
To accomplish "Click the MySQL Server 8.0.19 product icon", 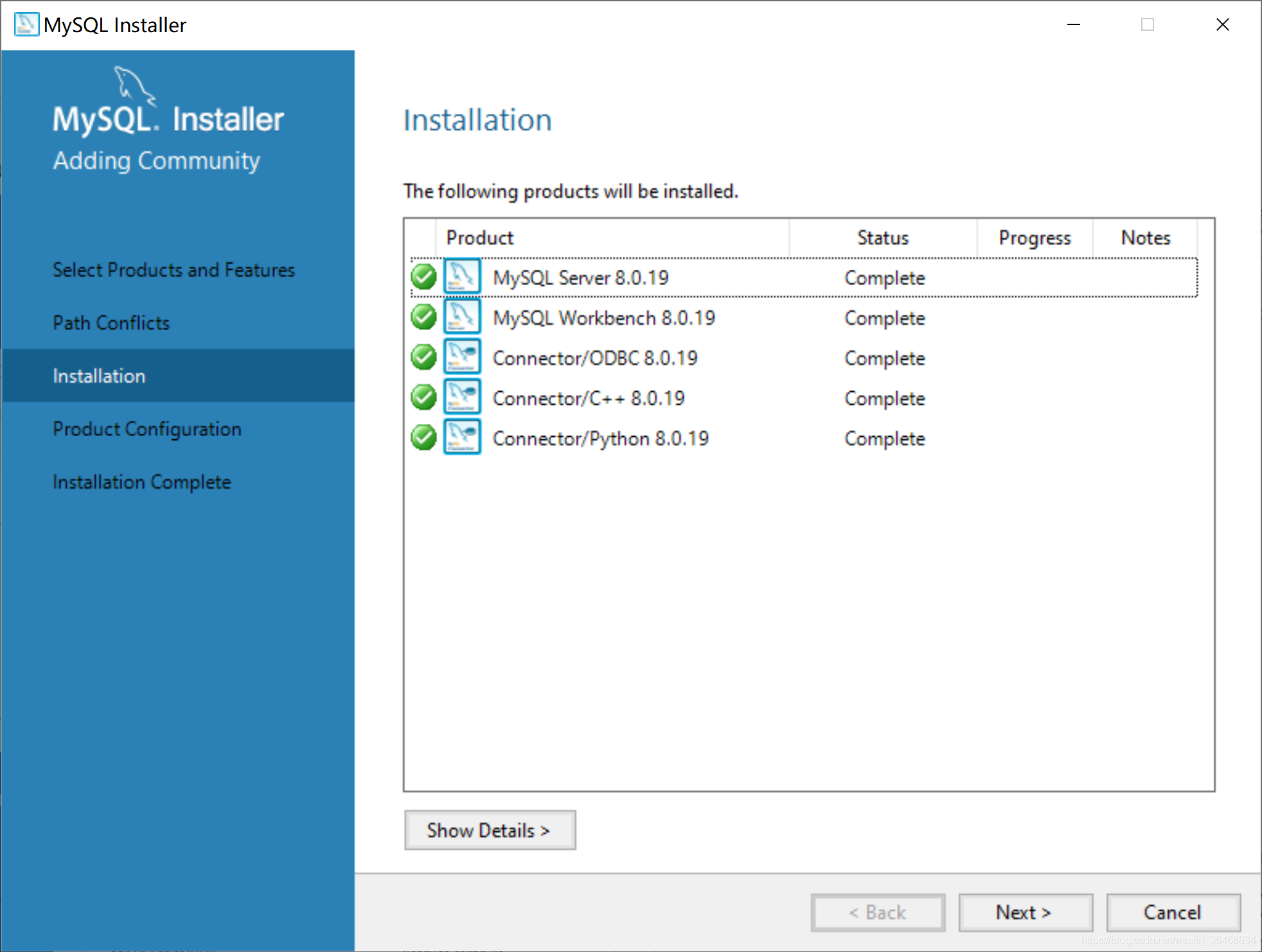I will 462,278.
